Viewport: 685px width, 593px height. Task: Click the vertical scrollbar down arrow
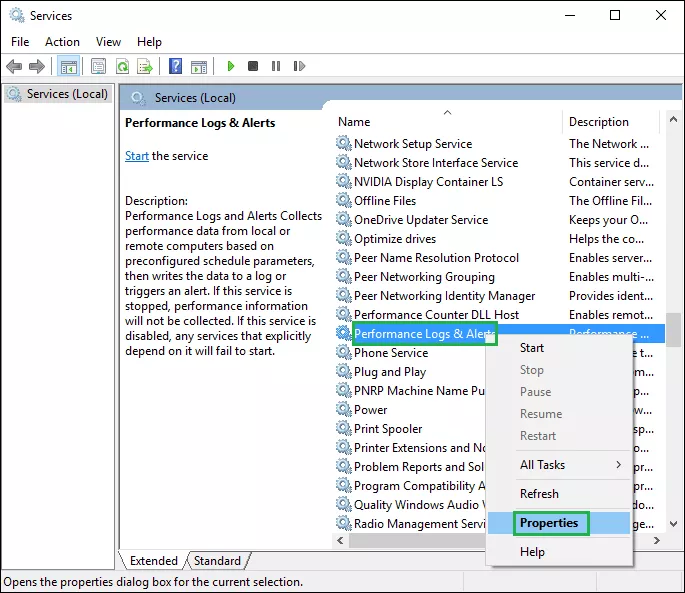click(673, 524)
